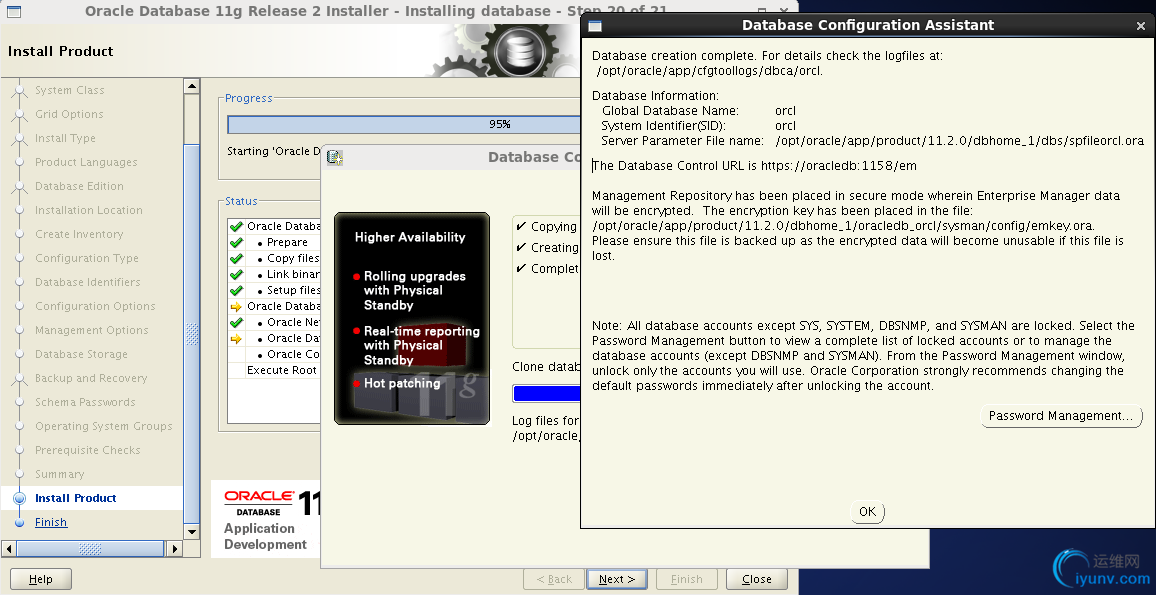Select Configuration Options step in sidebar
1156x595 pixels.
click(x=95, y=306)
